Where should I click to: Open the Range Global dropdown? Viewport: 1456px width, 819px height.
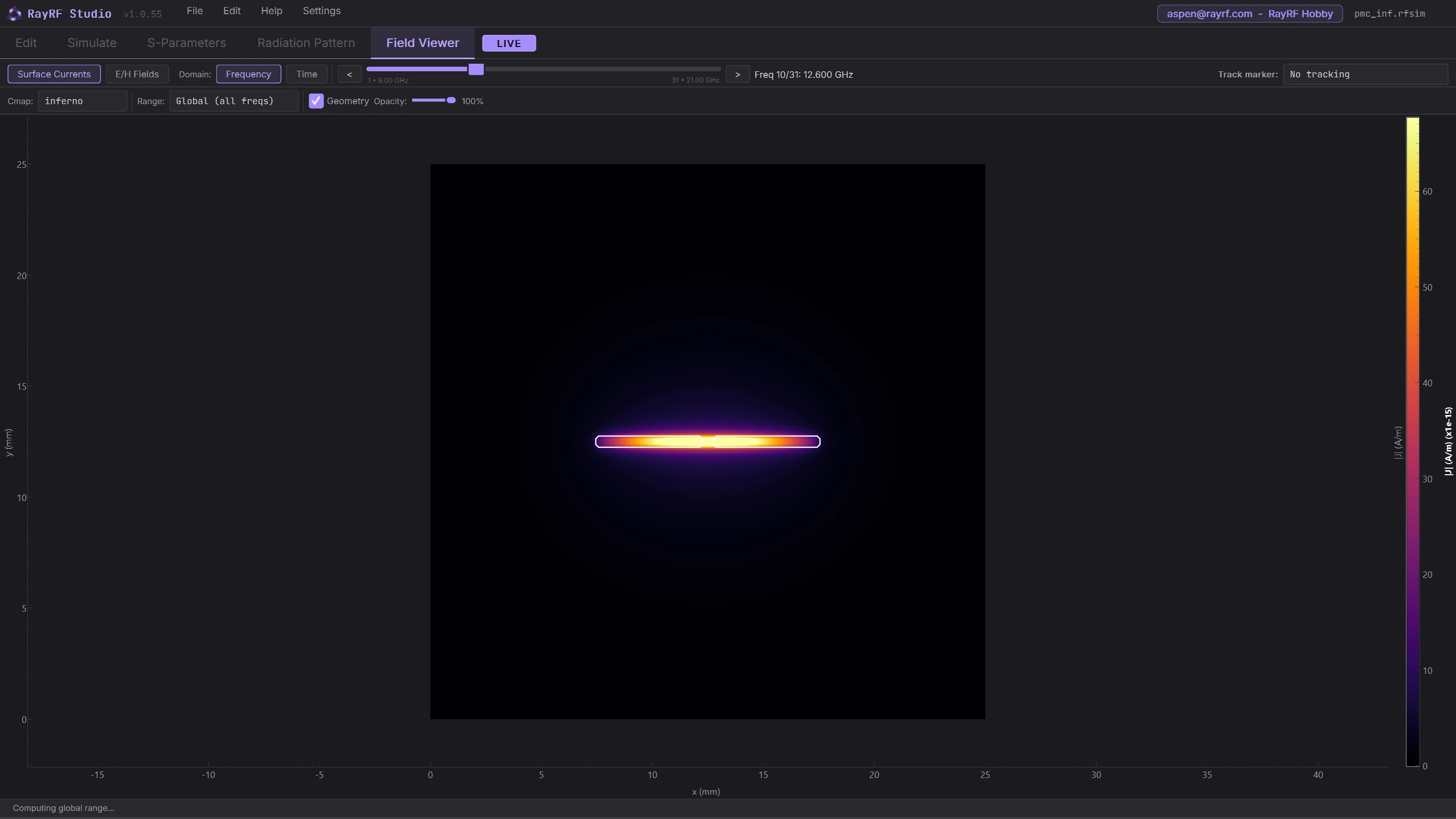pyautogui.click(x=234, y=101)
